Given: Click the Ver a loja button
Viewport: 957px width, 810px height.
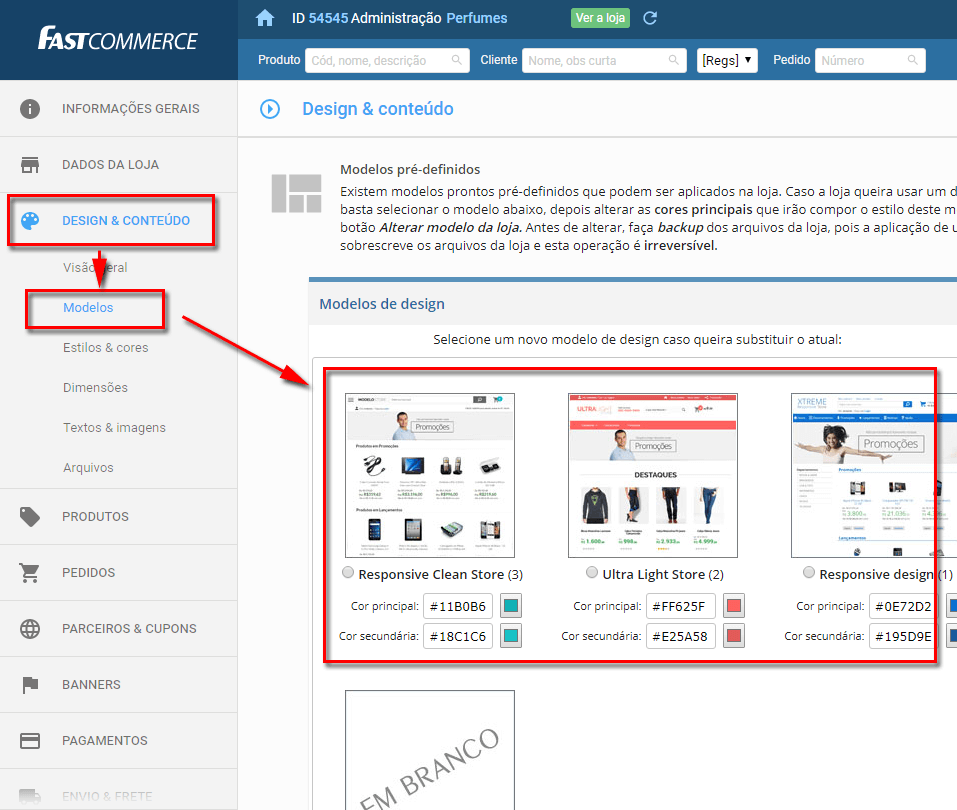Looking at the screenshot, I should pos(600,18).
